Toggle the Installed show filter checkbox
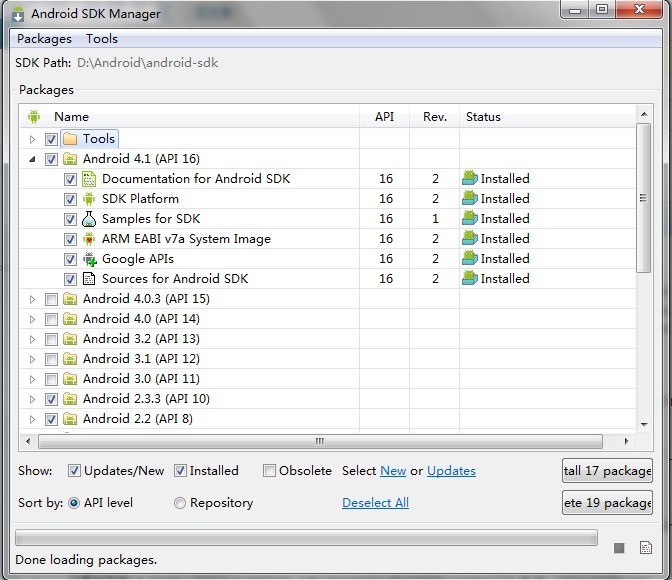 [180, 471]
